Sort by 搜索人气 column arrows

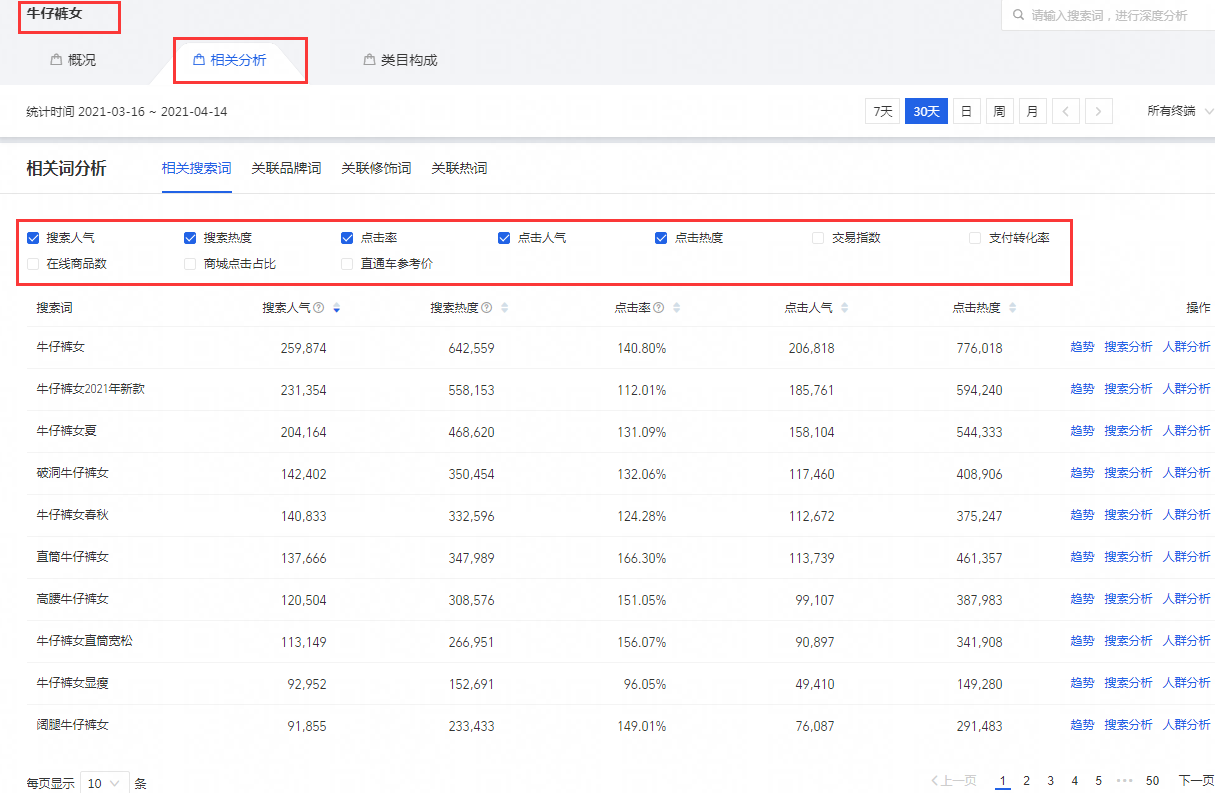pyautogui.click(x=336, y=308)
